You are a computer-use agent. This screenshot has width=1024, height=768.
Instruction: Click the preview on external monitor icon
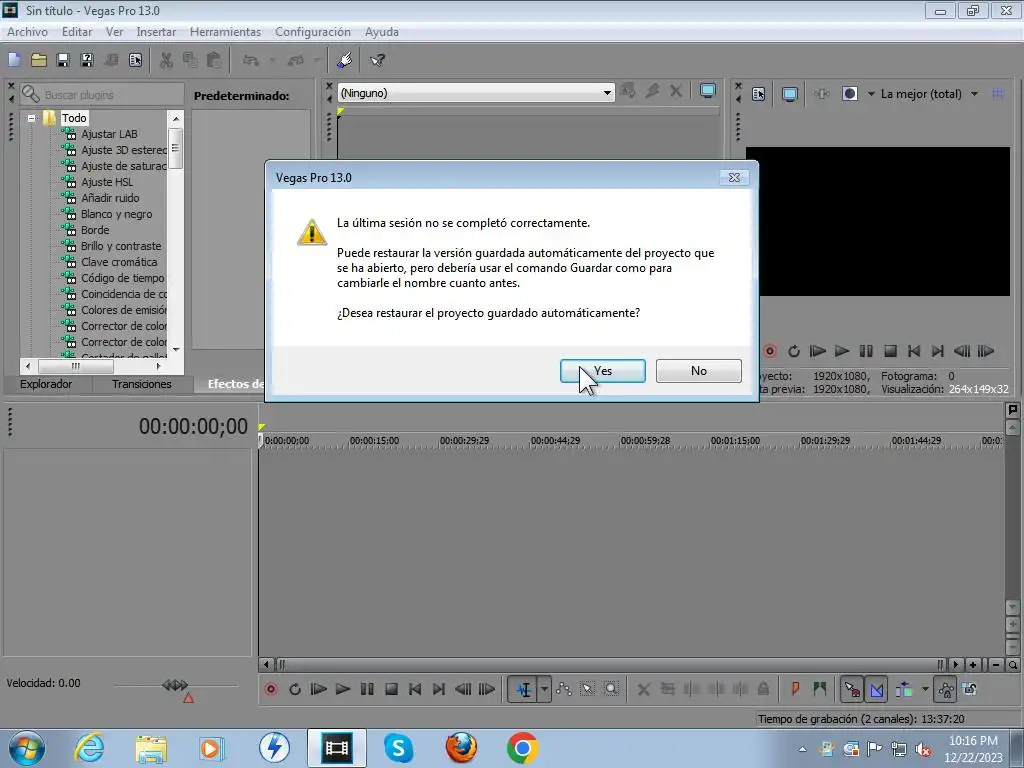coord(790,94)
